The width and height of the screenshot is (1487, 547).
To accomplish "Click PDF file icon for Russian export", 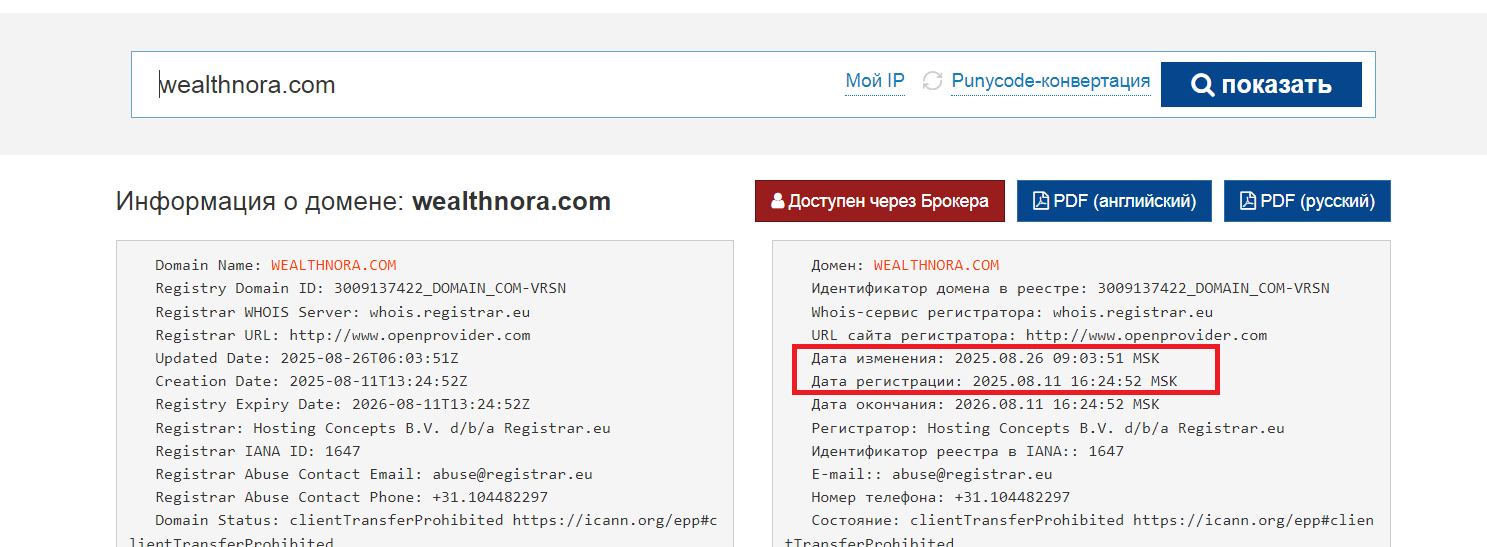I will click(1248, 201).
